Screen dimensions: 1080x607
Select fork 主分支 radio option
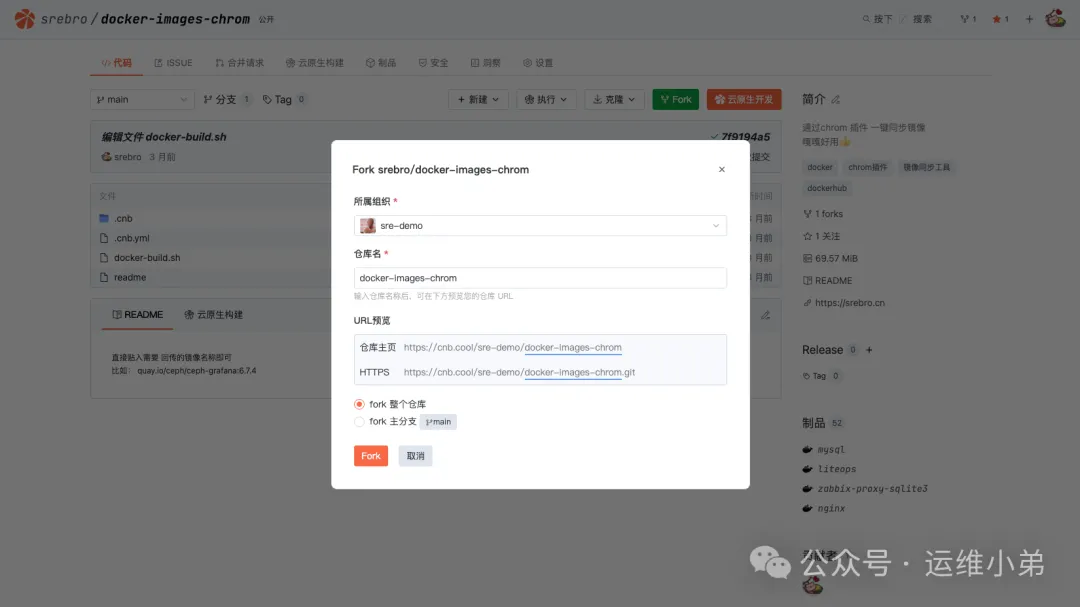click(359, 422)
